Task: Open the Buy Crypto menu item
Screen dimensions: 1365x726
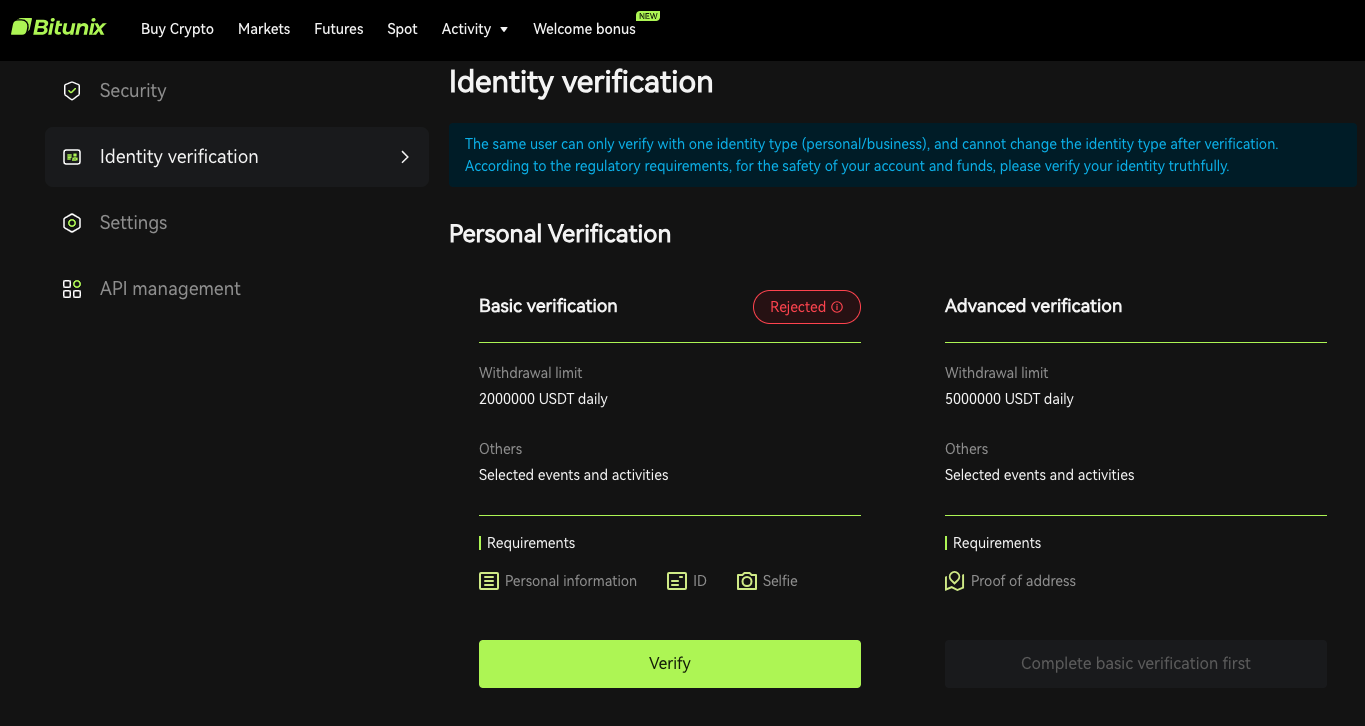Action: [177, 29]
